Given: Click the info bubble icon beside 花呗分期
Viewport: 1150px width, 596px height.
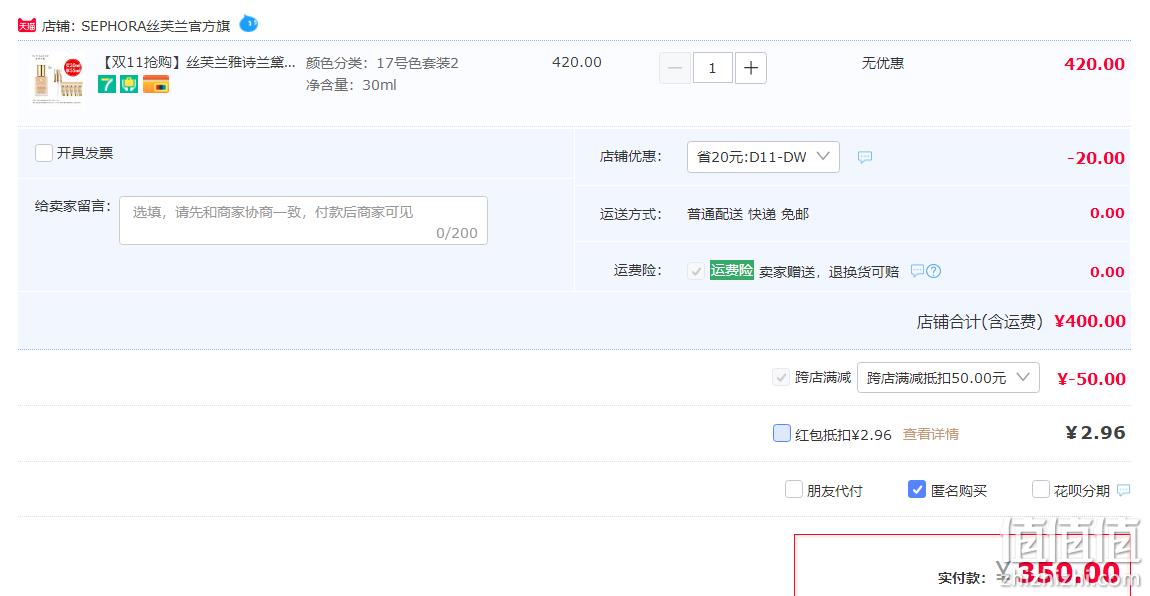Looking at the screenshot, I should click(1124, 490).
